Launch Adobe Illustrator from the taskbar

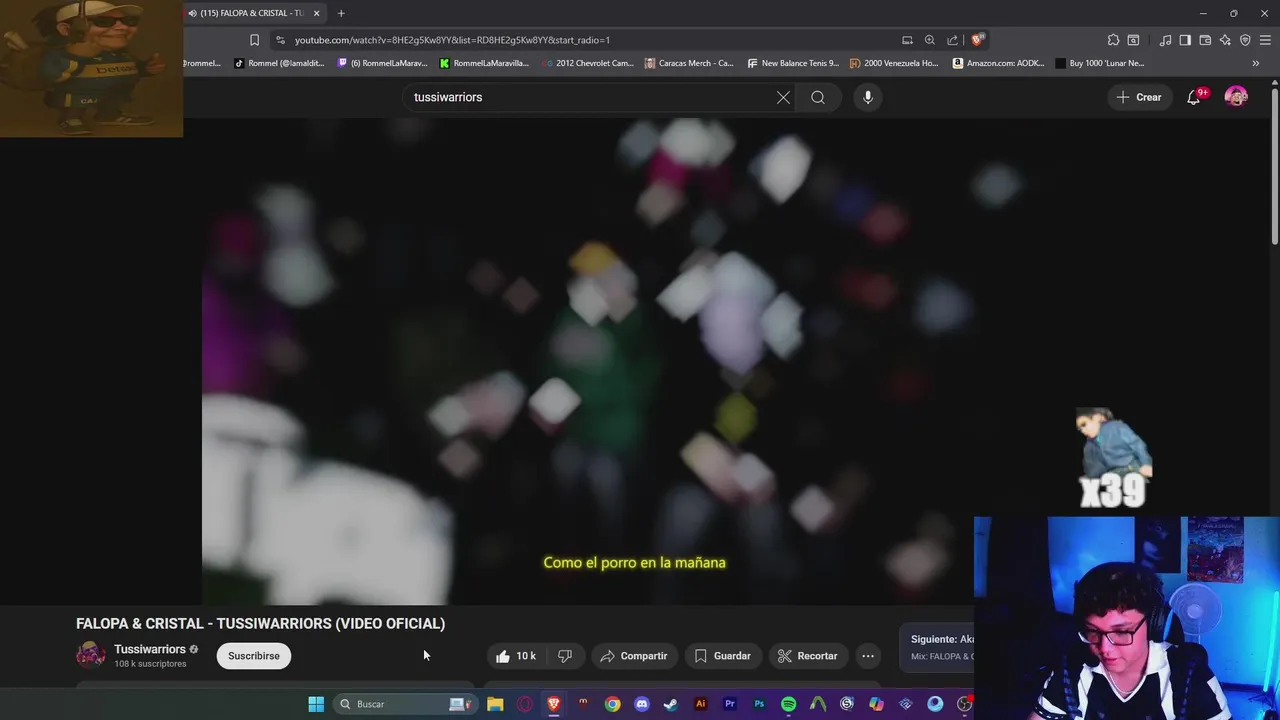[700, 704]
